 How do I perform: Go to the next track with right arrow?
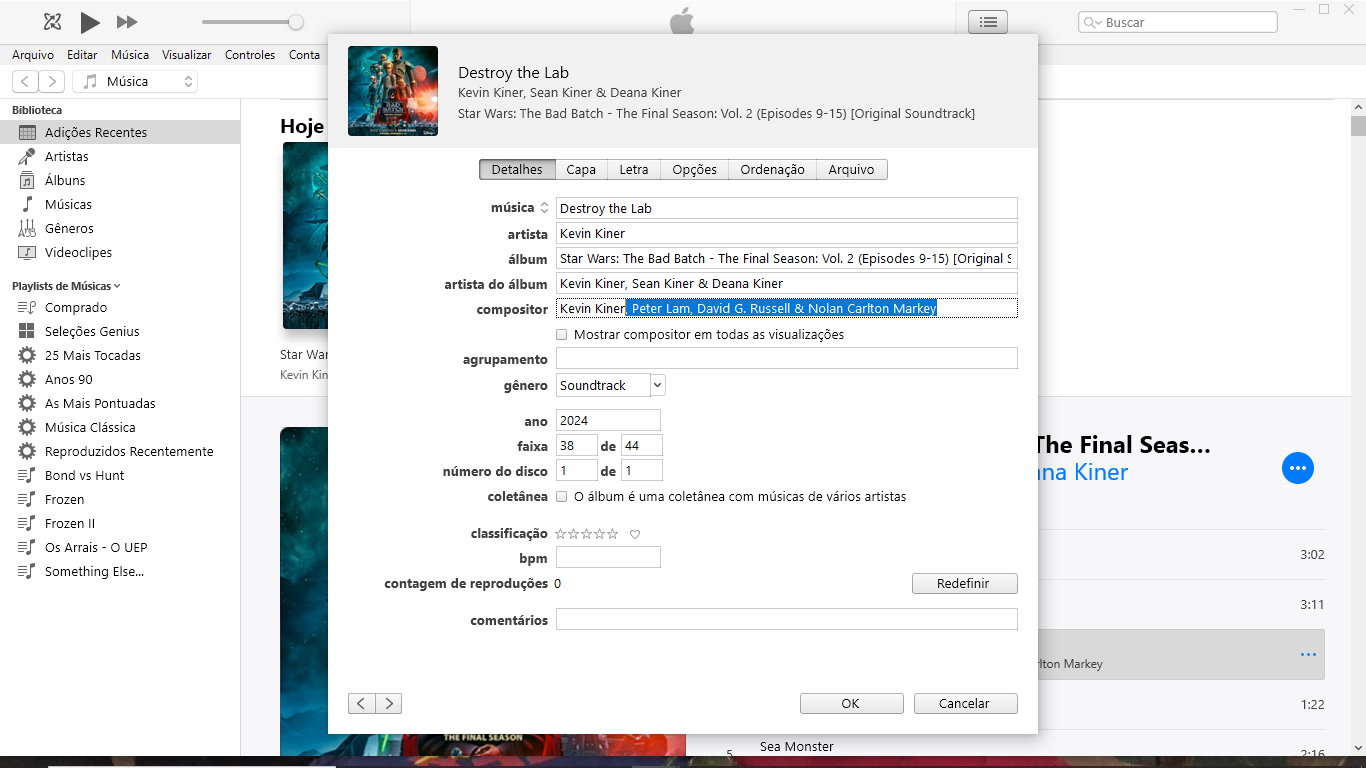click(389, 703)
